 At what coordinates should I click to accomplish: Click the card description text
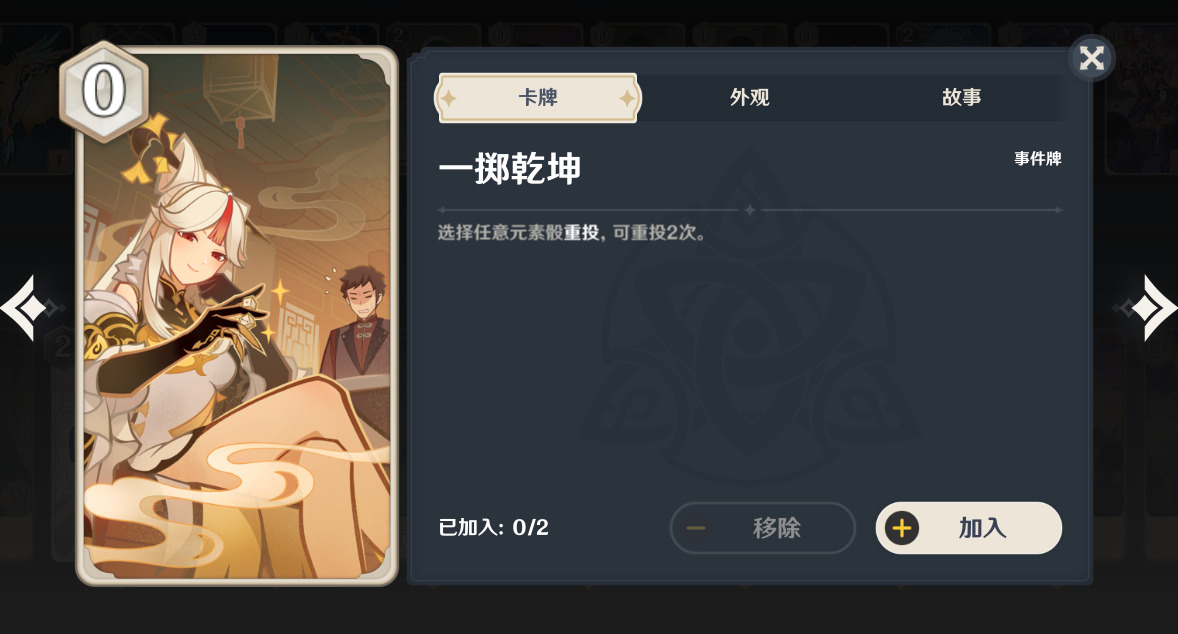[572, 233]
